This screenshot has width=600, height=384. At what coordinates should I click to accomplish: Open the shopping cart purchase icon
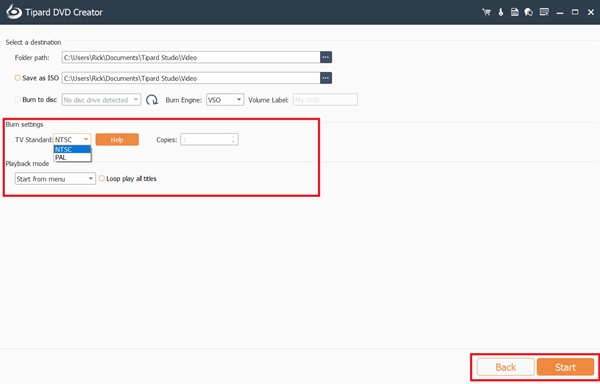pyautogui.click(x=486, y=12)
